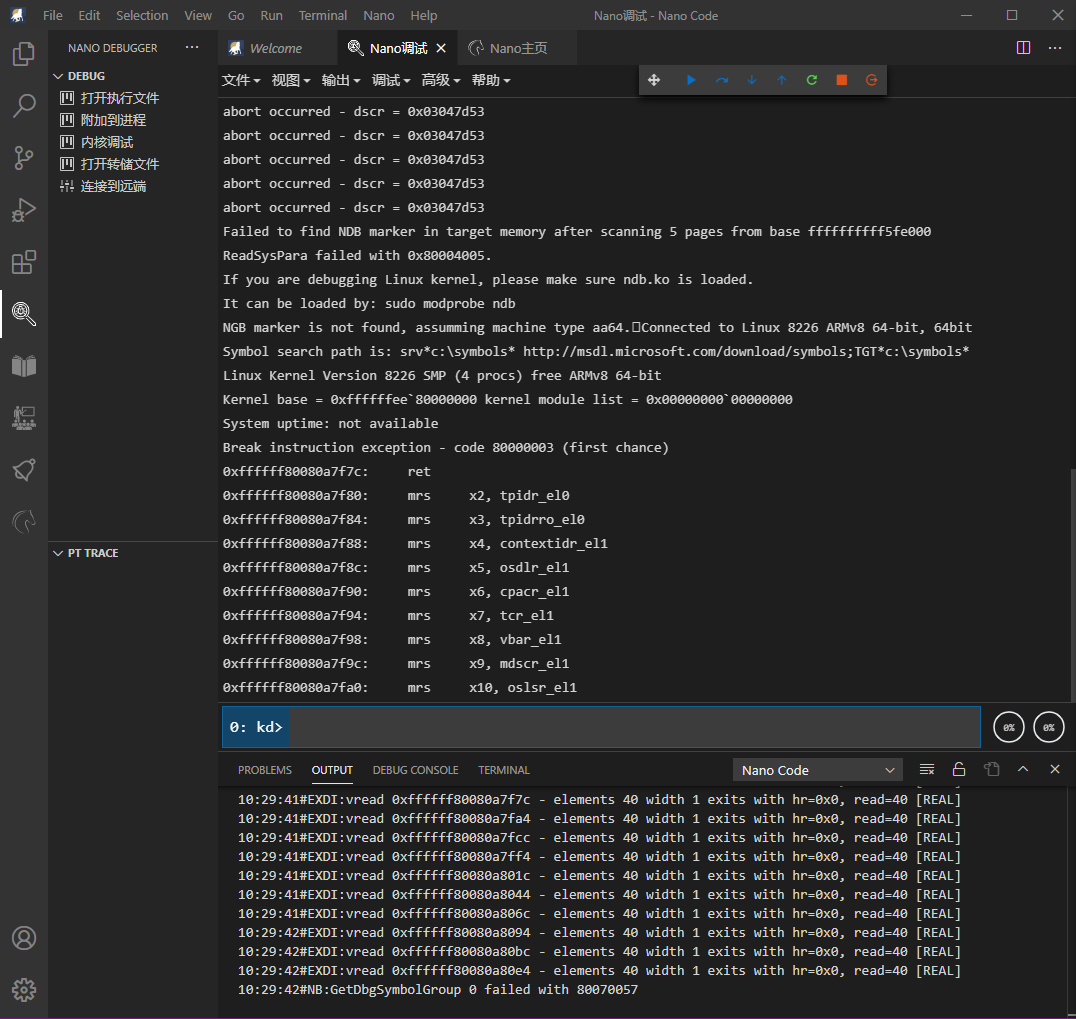This screenshot has height=1019, width=1076.
Task: Open output log in editor
Action: (x=992, y=769)
